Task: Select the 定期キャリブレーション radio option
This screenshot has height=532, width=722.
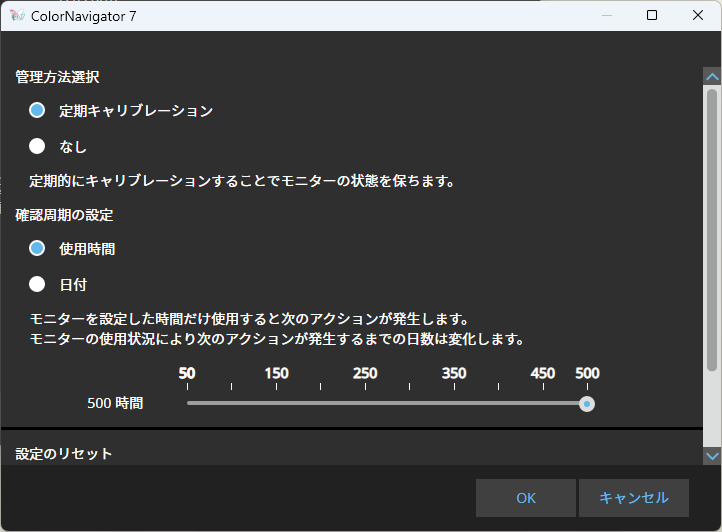Action: pos(37,111)
